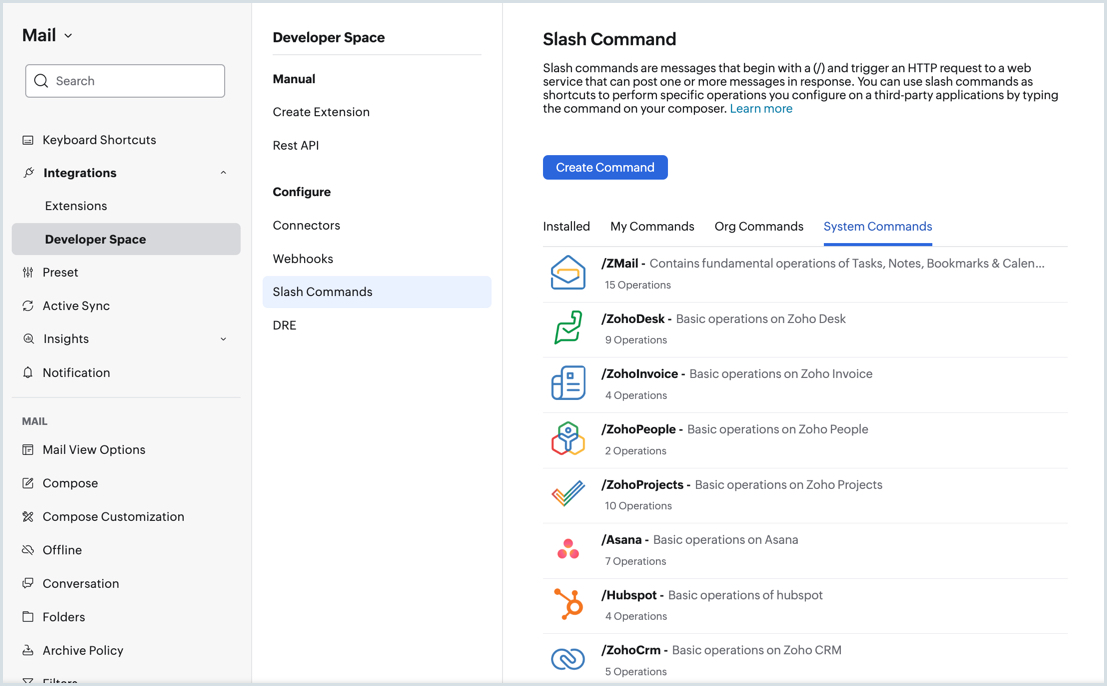The image size is (1107, 686).
Task: Click the Asana three-dot icon
Action: click(567, 549)
